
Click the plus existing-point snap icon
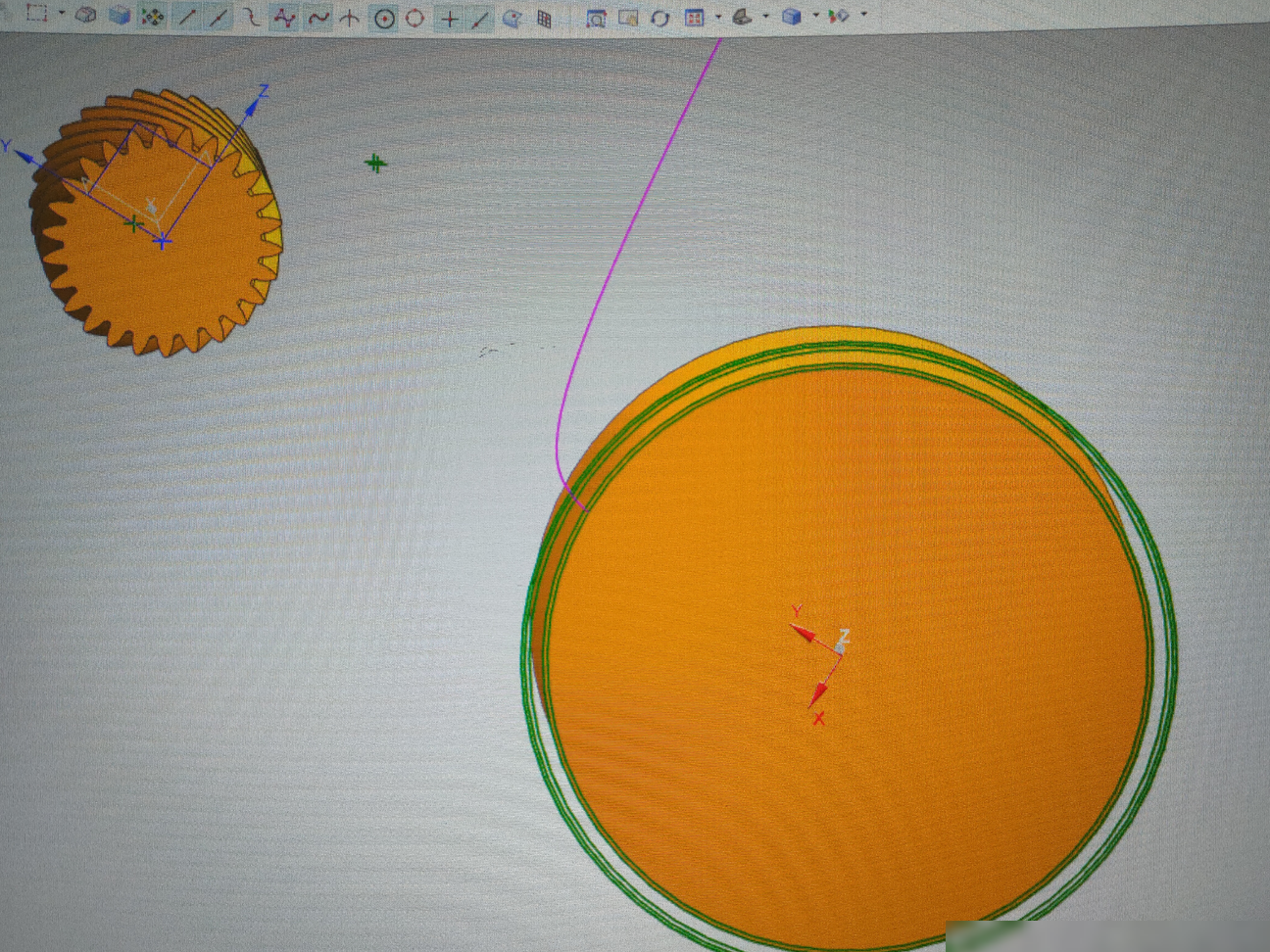[x=449, y=19]
